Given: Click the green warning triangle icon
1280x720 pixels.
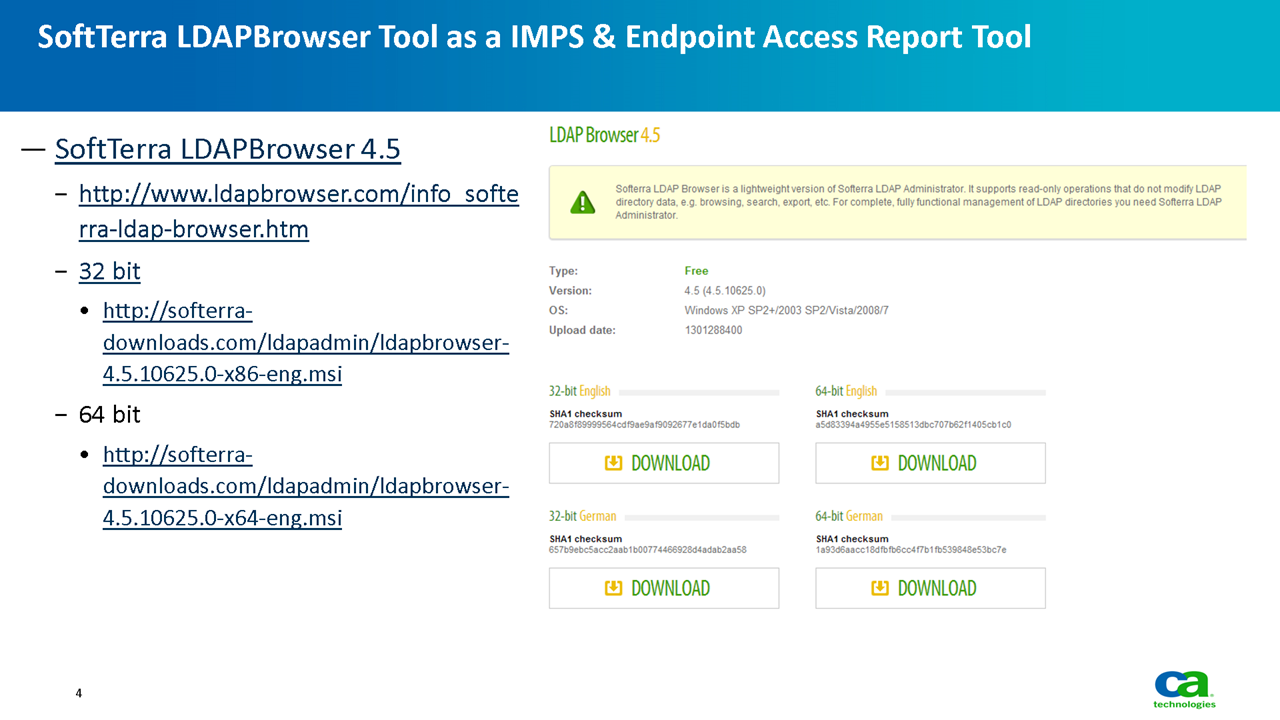Looking at the screenshot, I should pyautogui.click(x=582, y=202).
